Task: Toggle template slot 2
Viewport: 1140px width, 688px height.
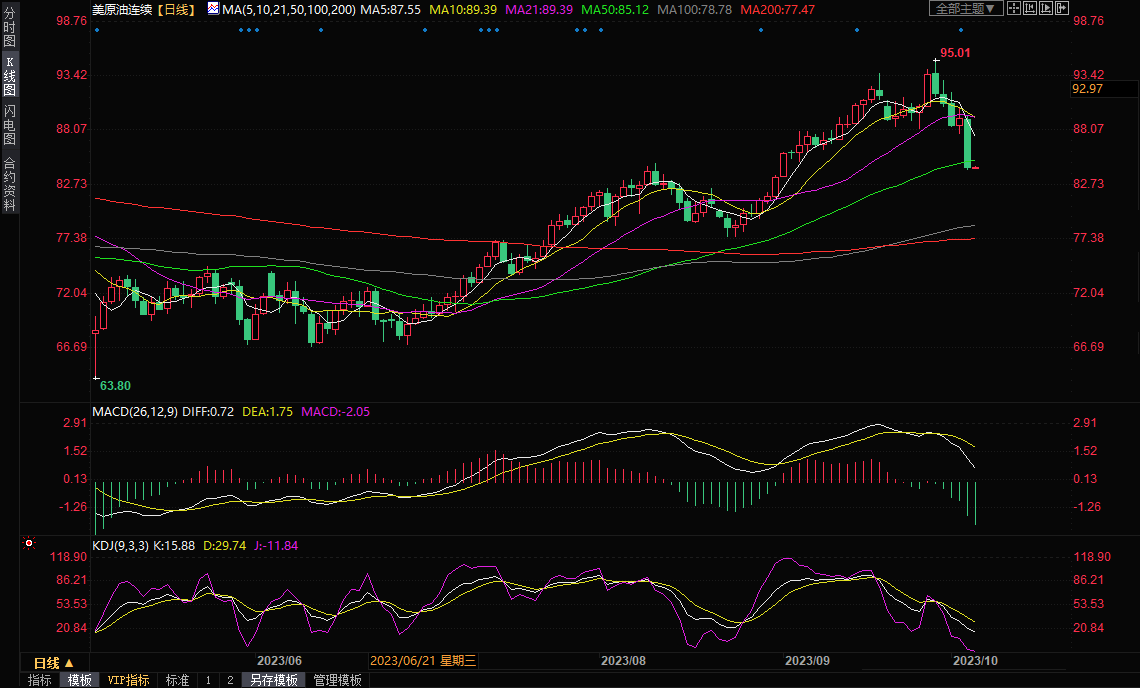Action: point(229,680)
